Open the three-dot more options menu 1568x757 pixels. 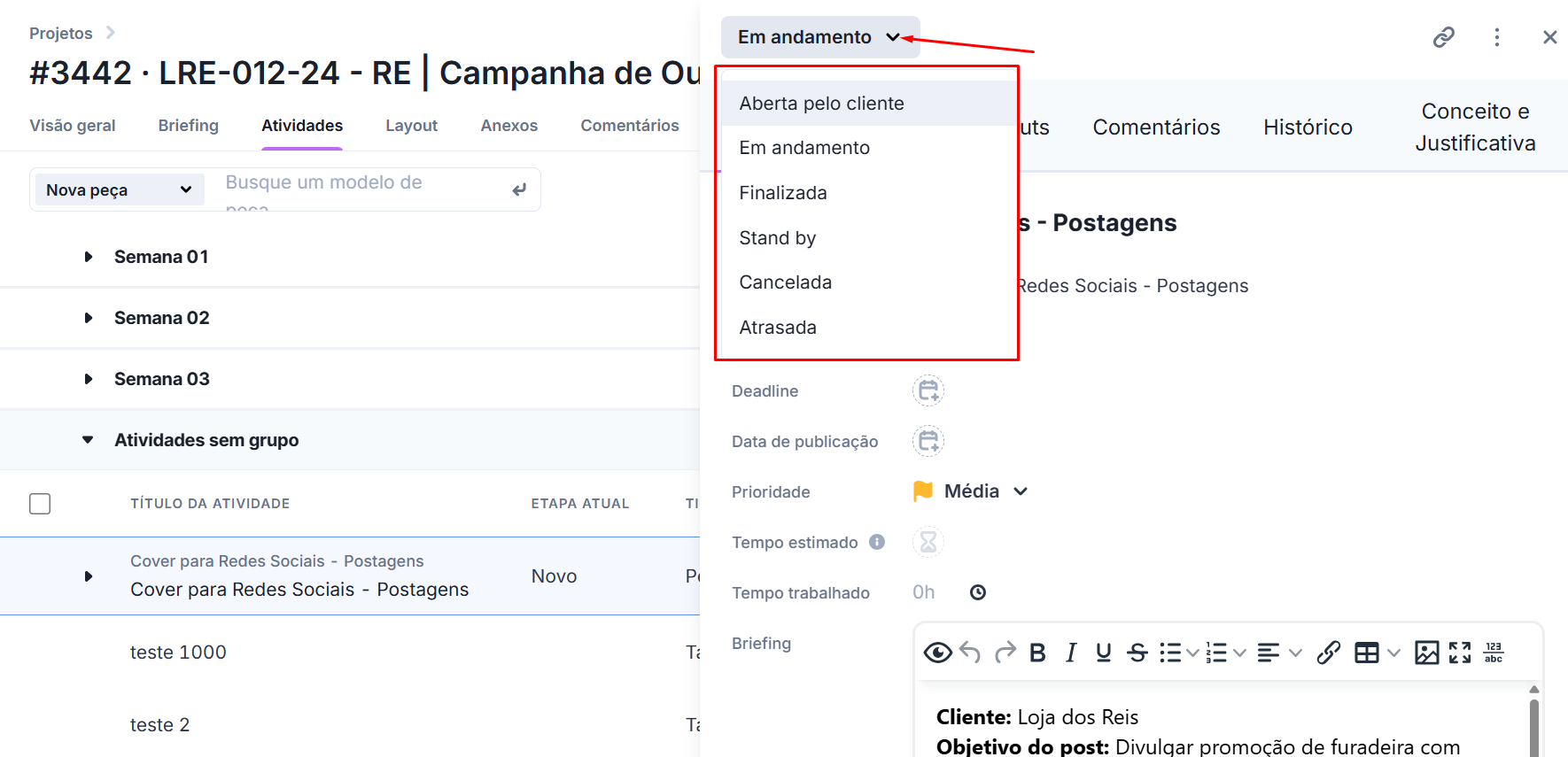click(1497, 37)
